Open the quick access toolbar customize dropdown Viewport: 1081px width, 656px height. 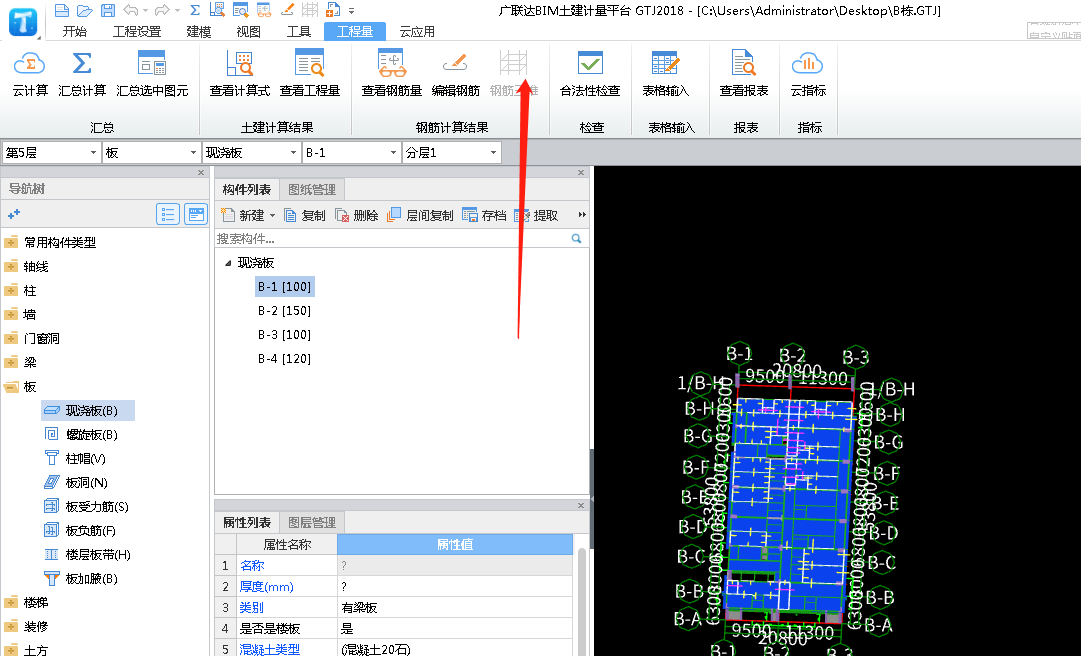tap(352, 10)
